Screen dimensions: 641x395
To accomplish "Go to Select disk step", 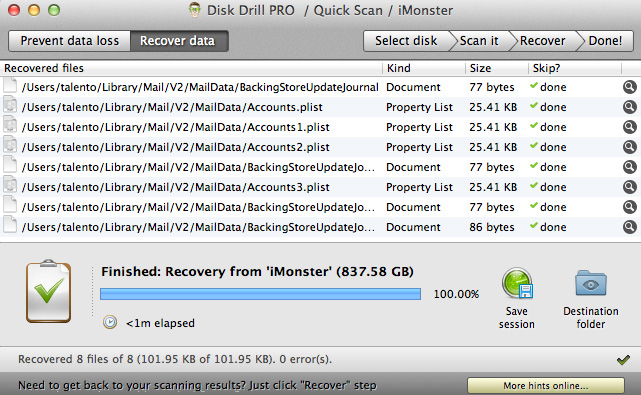I will pyautogui.click(x=407, y=41).
